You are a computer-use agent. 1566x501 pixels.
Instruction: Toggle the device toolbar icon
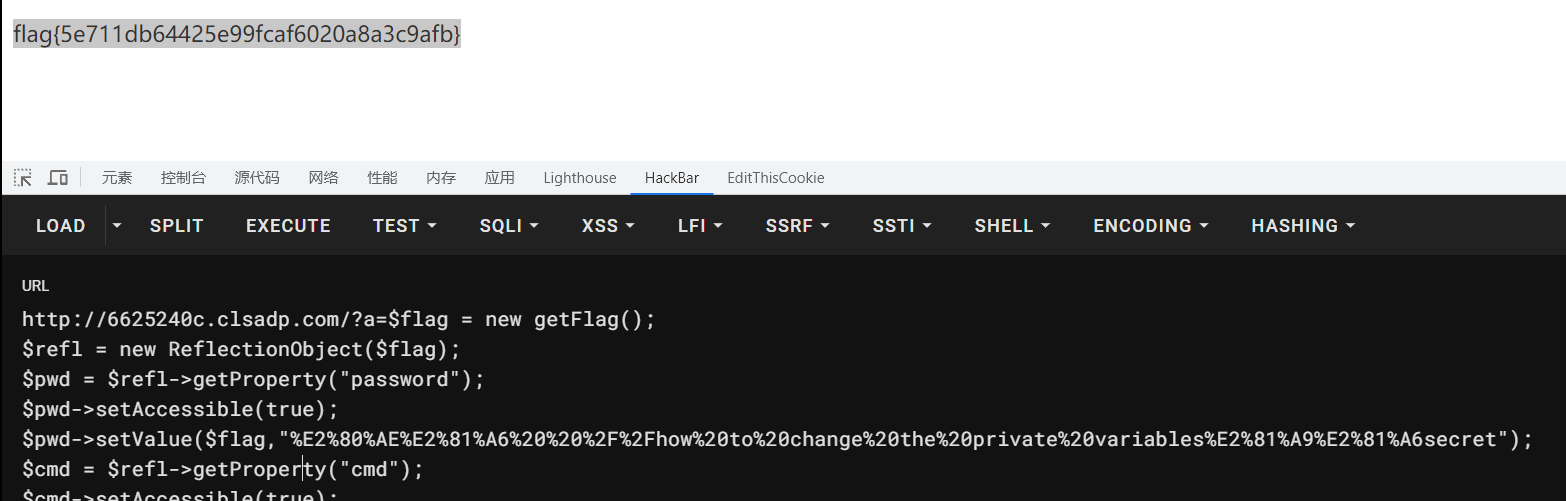click(x=58, y=178)
